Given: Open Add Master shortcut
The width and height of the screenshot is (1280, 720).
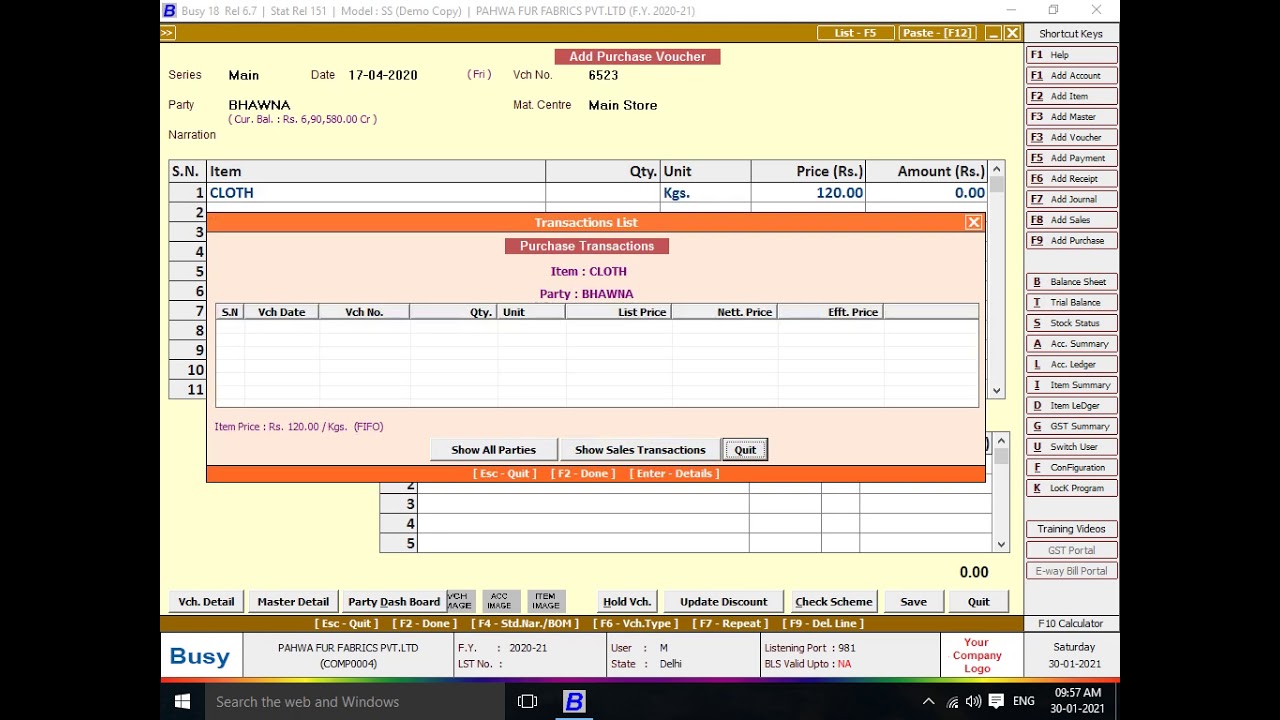Looking at the screenshot, I should click(x=1072, y=117).
